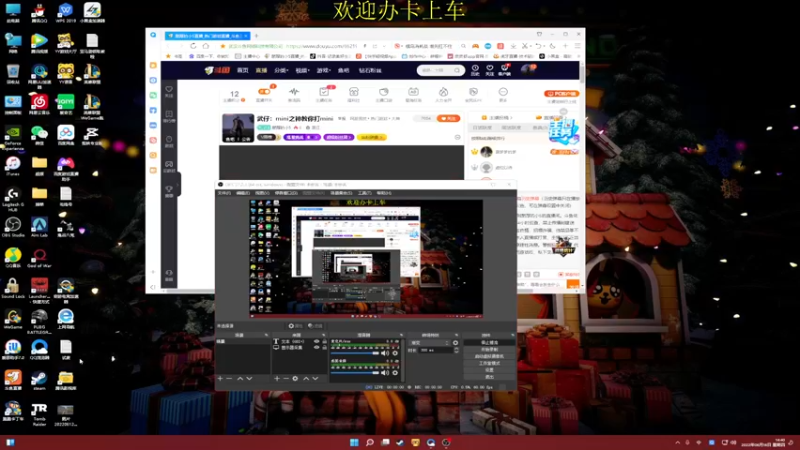The height and width of the screenshot is (450, 800).
Task: Open the 文件(F) menu in OBS
Action: tap(224, 193)
